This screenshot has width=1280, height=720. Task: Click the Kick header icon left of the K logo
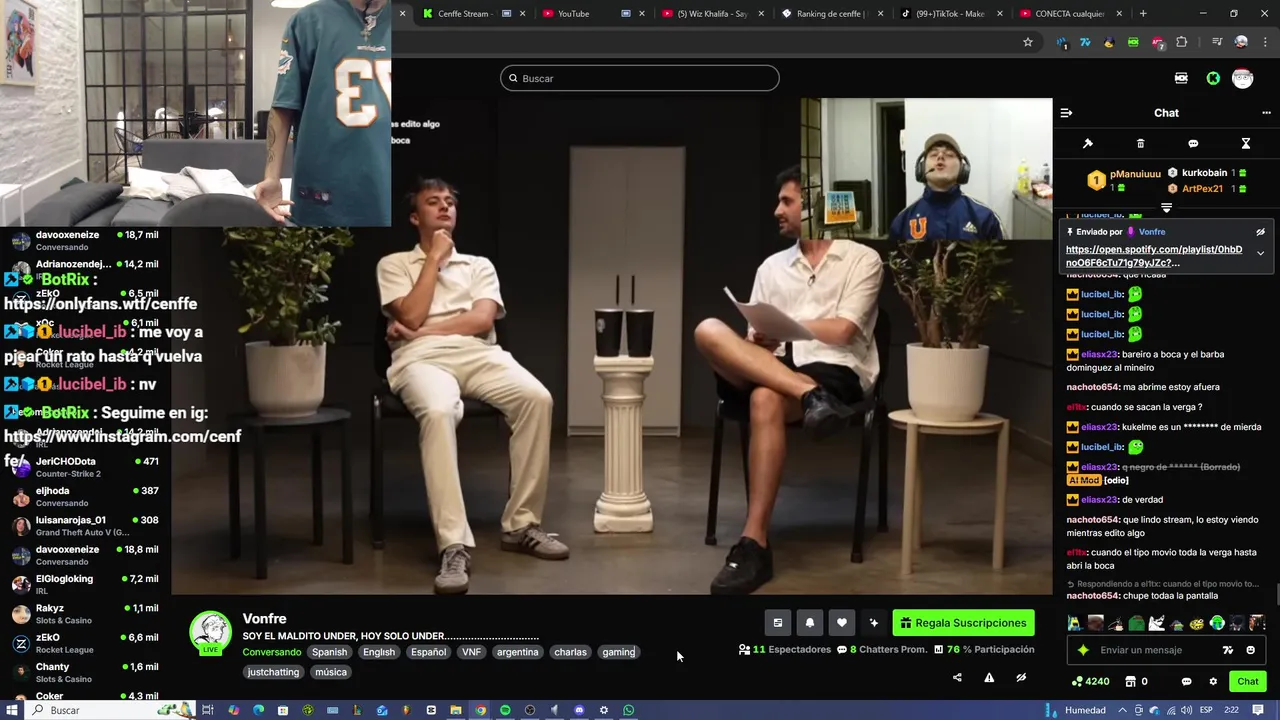[x=1181, y=78]
